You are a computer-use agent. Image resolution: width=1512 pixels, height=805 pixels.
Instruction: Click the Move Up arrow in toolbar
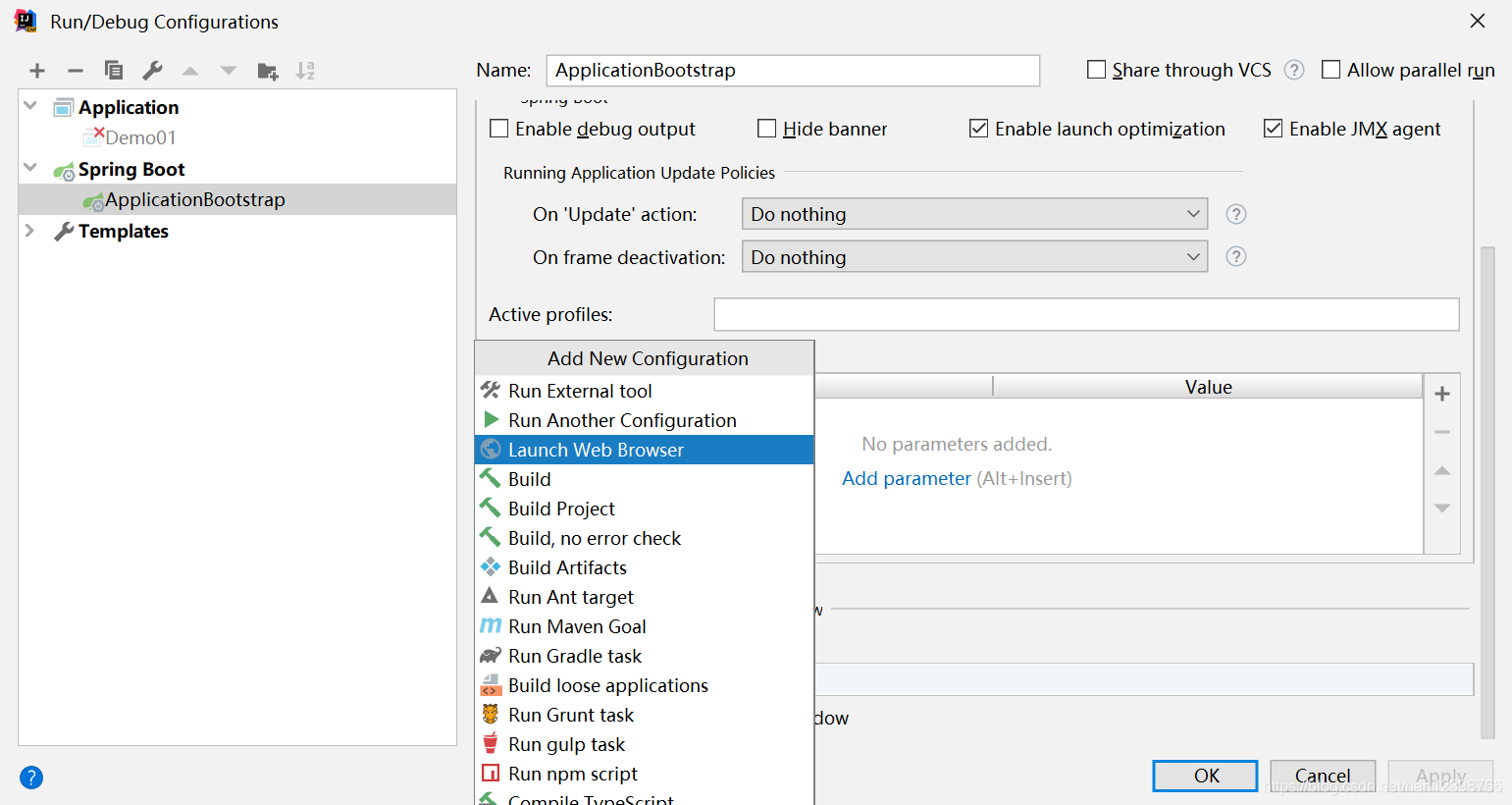190,71
